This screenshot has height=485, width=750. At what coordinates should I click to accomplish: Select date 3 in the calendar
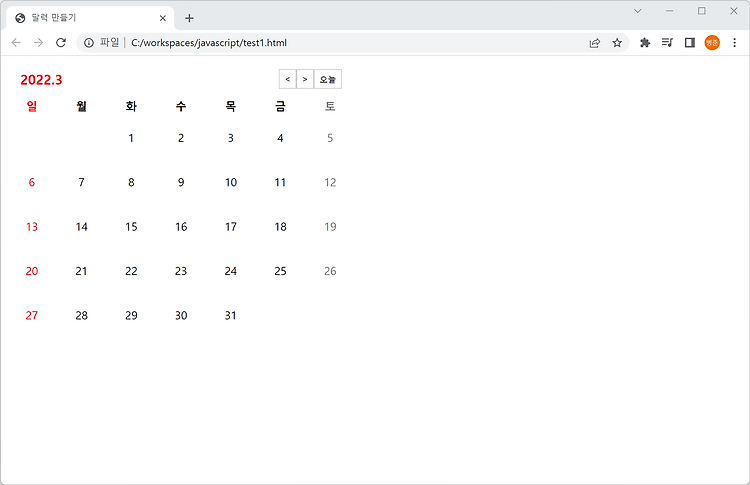[x=231, y=138]
